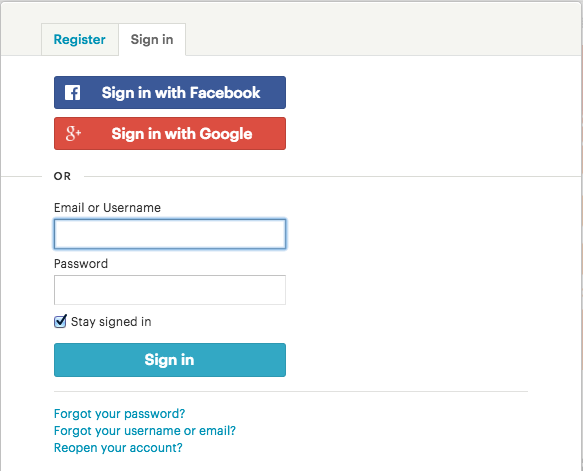This screenshot has width=583, height=471.
Task: Select the Sign in tab
Action: 152,39
